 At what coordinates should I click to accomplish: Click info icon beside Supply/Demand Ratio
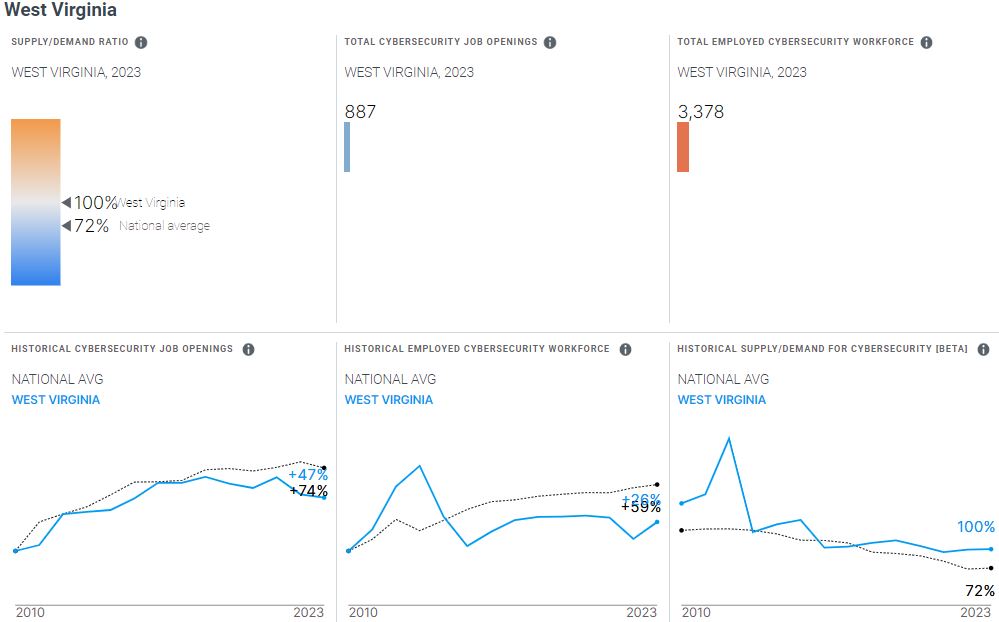point(141,42)
